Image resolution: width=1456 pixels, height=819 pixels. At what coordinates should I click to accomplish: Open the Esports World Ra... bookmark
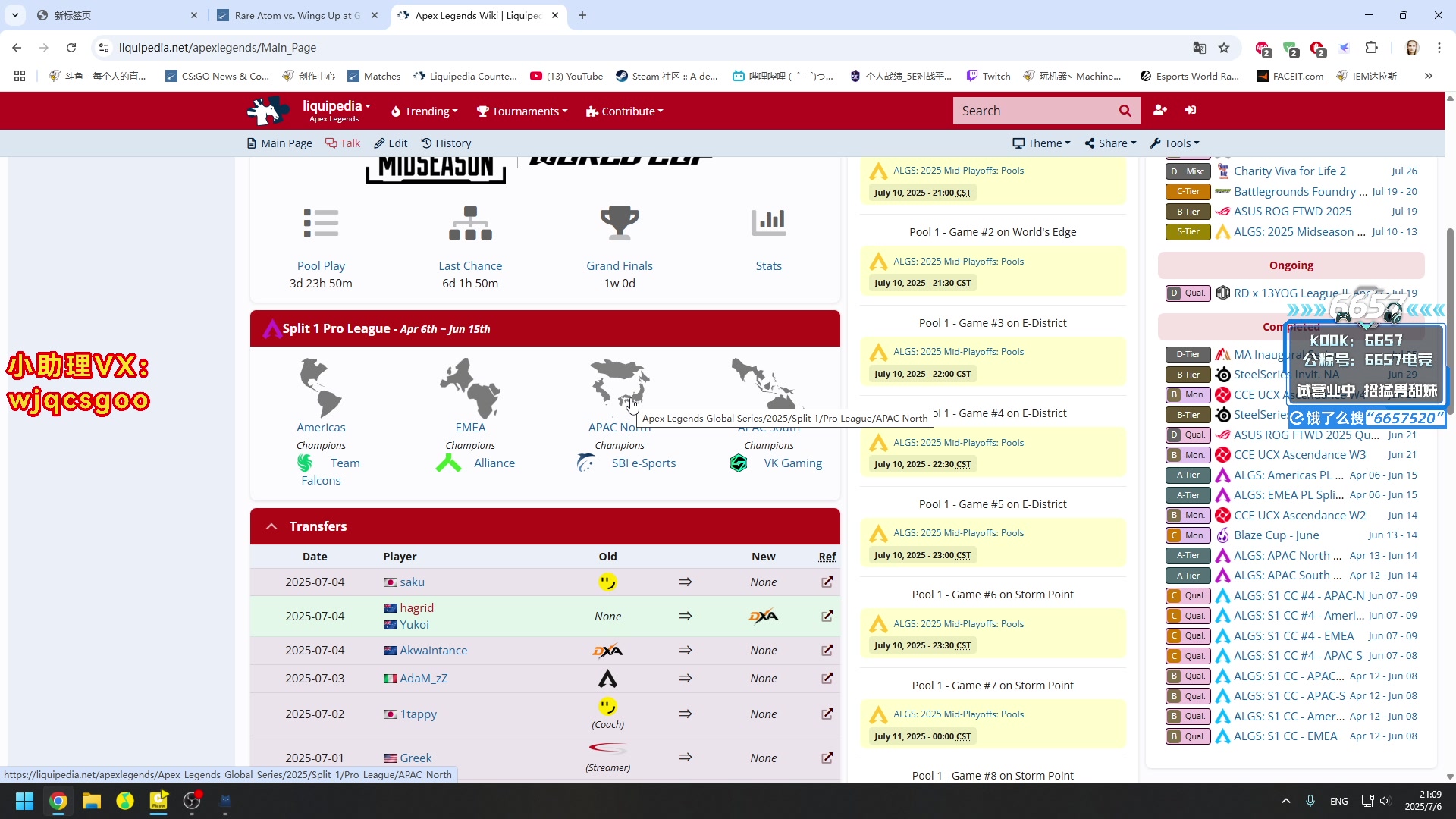(1189, 76)
